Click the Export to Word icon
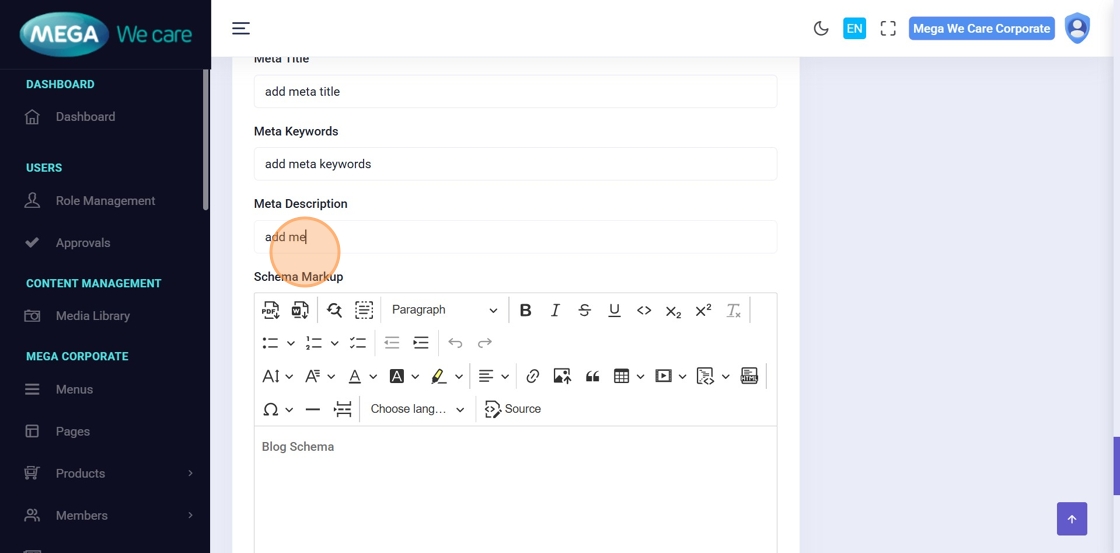Screen dimensions: 1120x553 [300, 310]
